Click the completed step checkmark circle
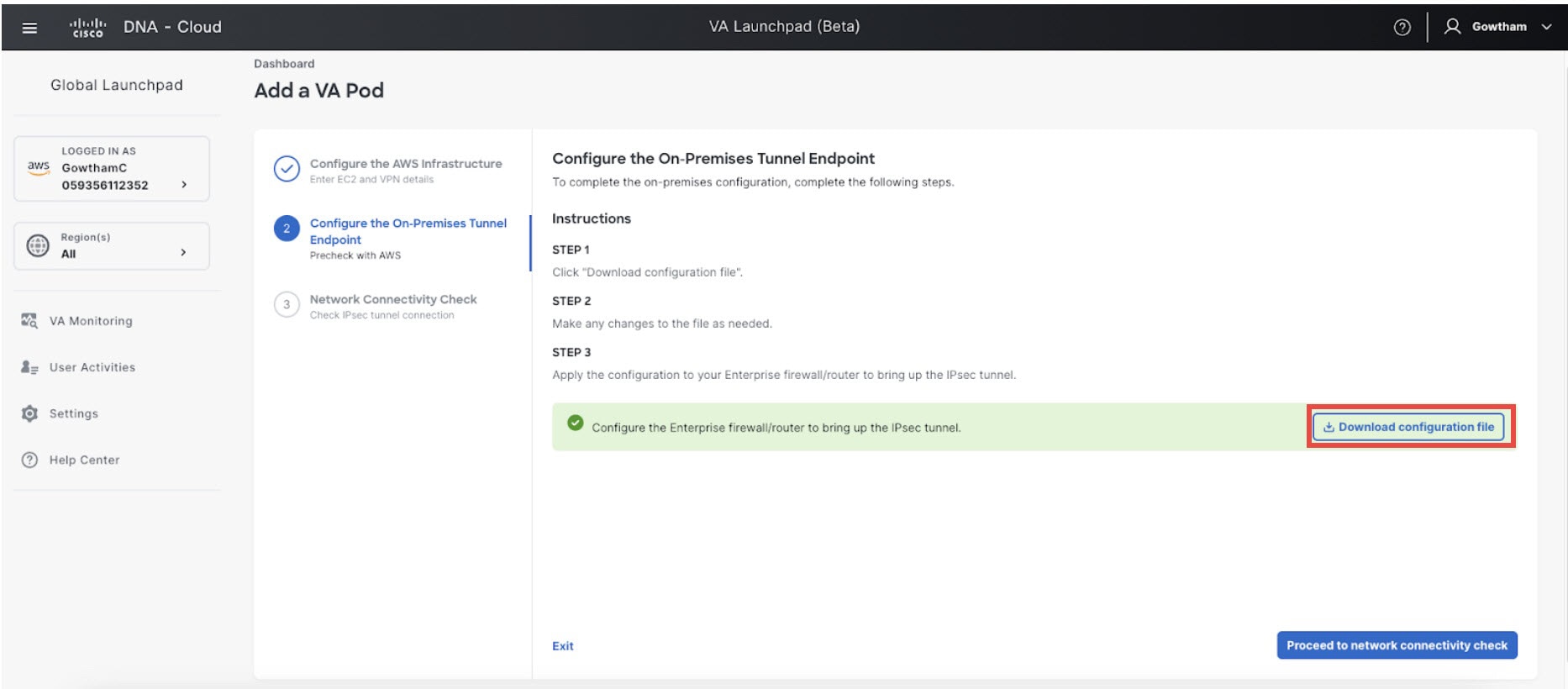 pos(287,169)
